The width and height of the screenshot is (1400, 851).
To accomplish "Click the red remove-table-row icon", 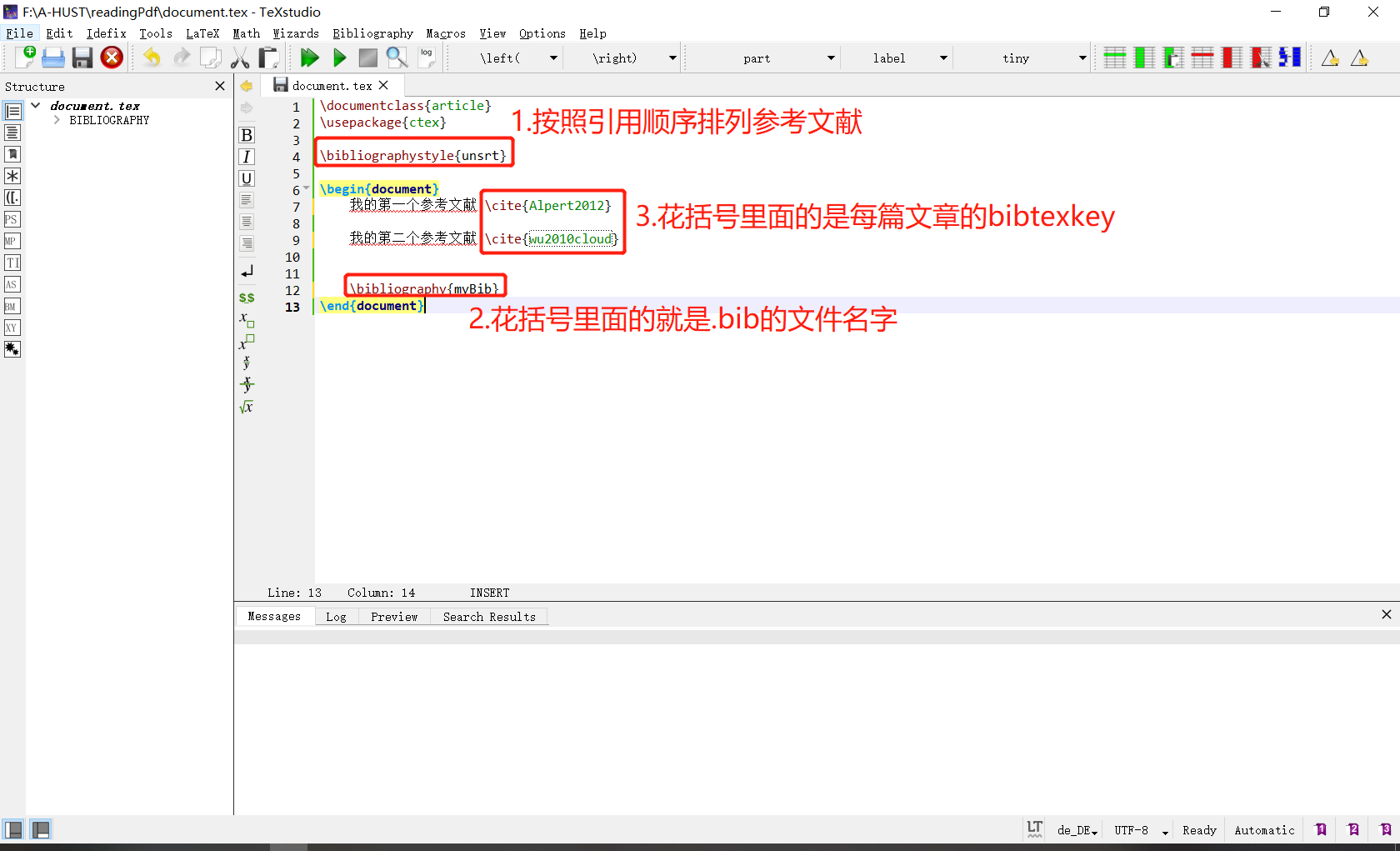I will [x=1202, y=58].
